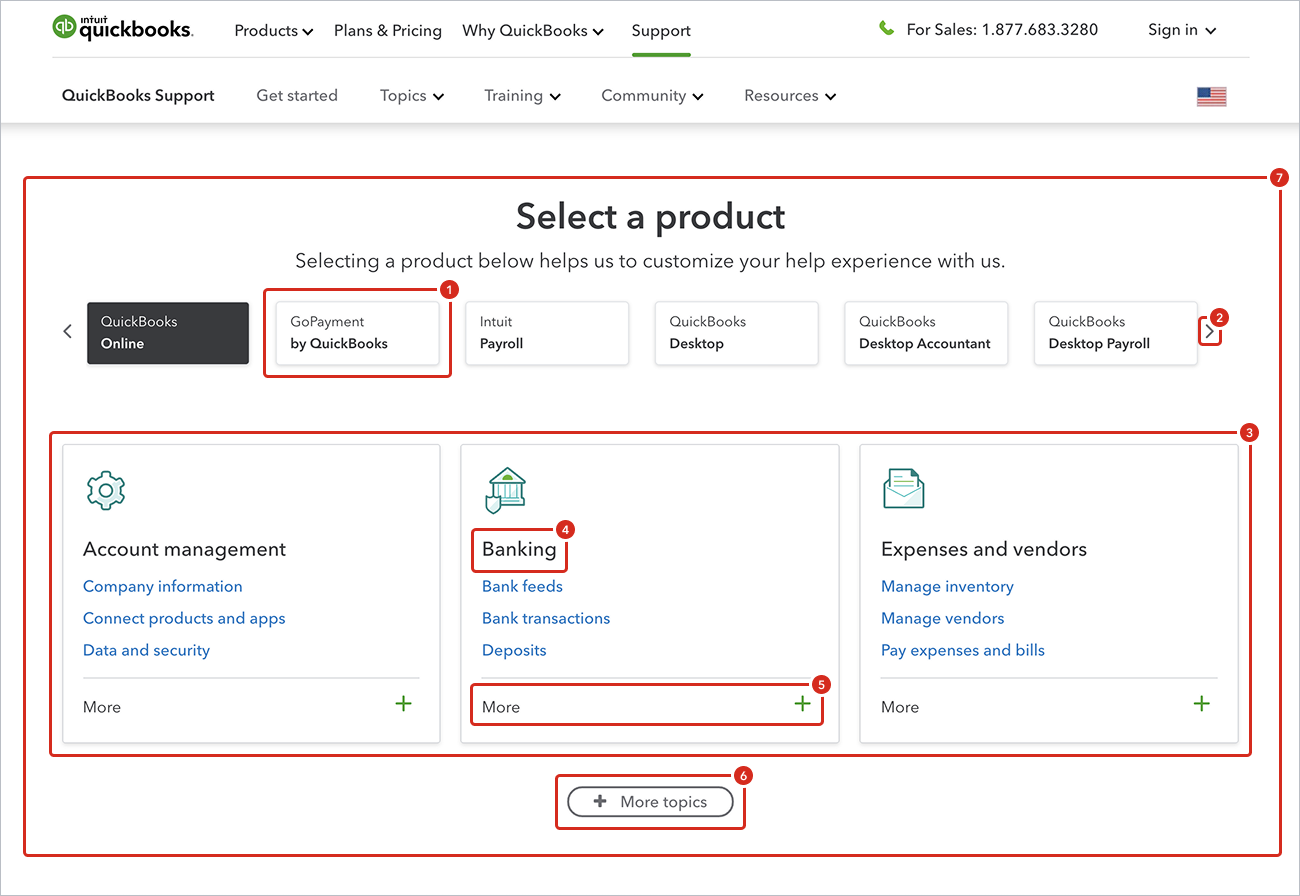This screenshot has height=896, width=1300.
Task: Click the Banking heading
Action: pyautogui.click(x=519, y=549)
